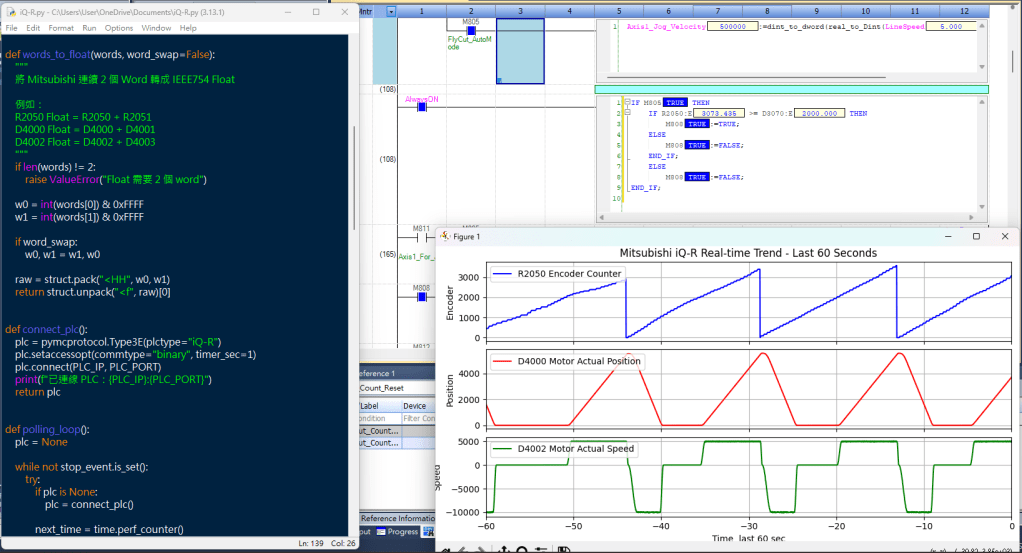Click the M805 contact in the ladder
The image size is (1022, 553).
tap(471, 30)
